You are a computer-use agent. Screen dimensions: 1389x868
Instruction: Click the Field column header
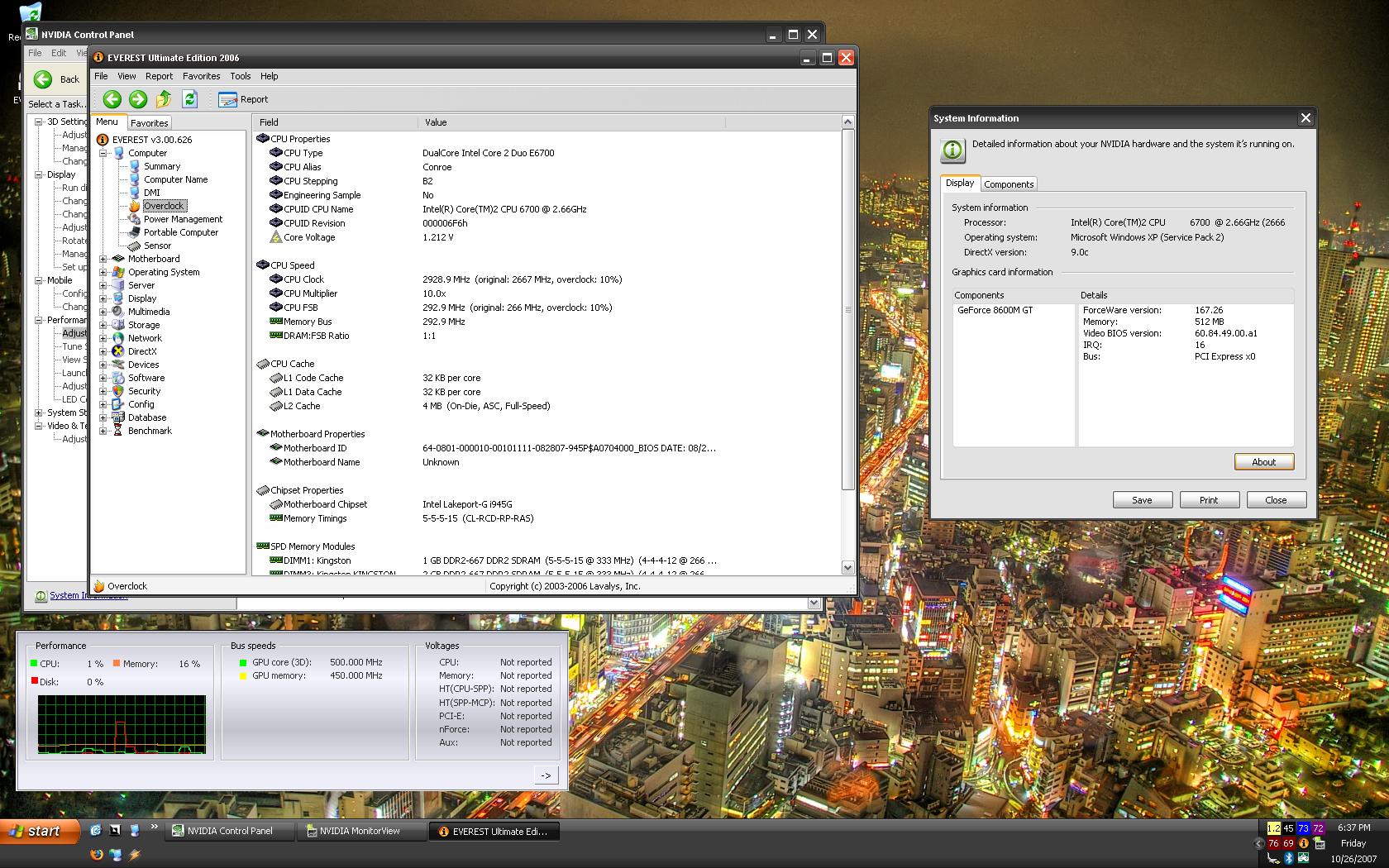point(336,122)
